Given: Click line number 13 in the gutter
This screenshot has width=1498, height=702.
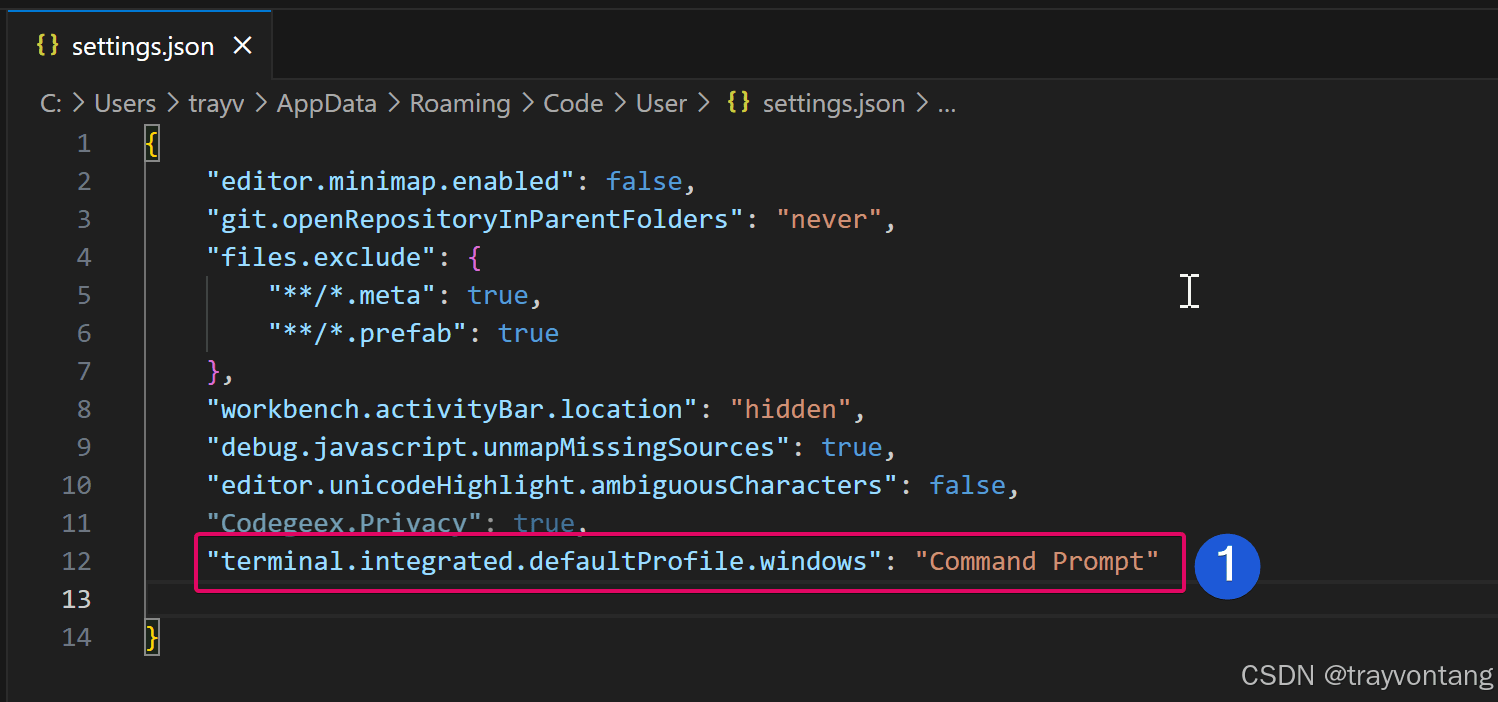Looking at the screenshot, I should tap(76, 599).
